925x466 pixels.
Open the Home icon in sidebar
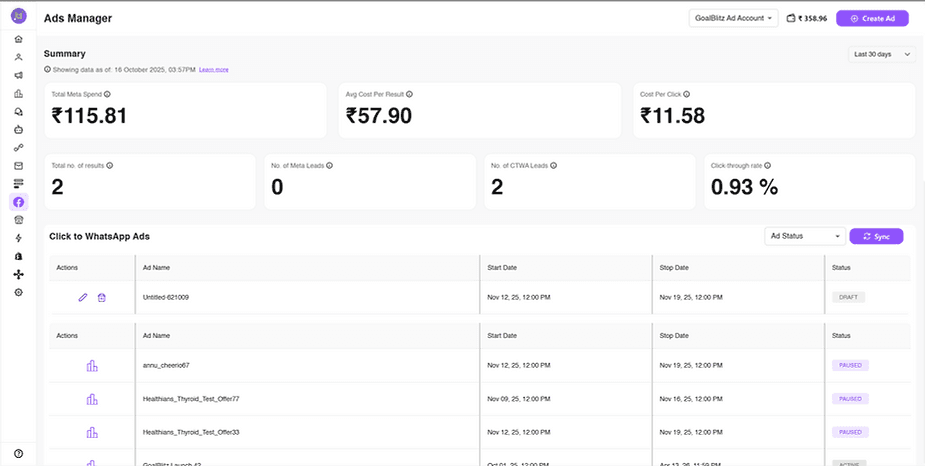[x=18, y=39]
